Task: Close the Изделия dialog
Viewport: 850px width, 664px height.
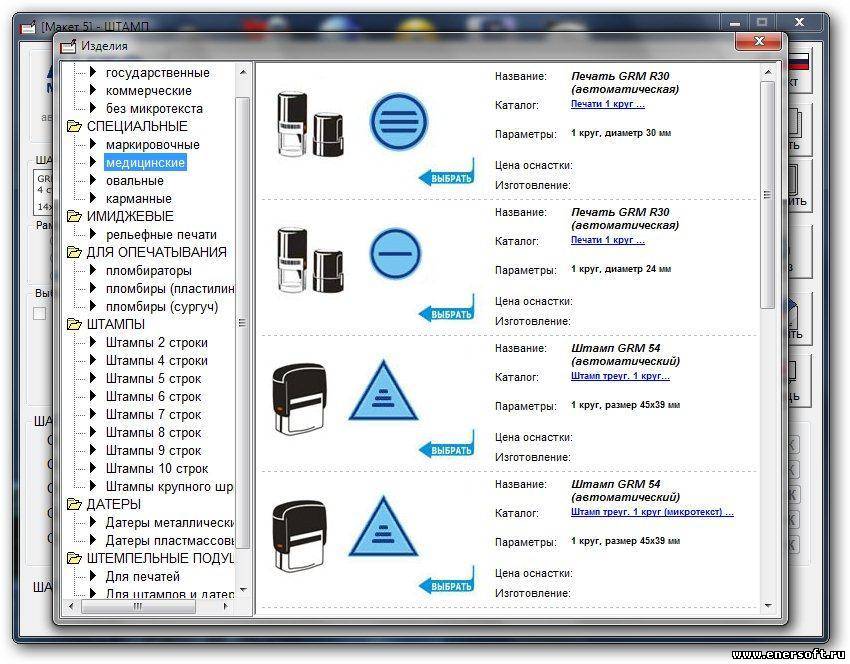Action: tap(758, 42)
